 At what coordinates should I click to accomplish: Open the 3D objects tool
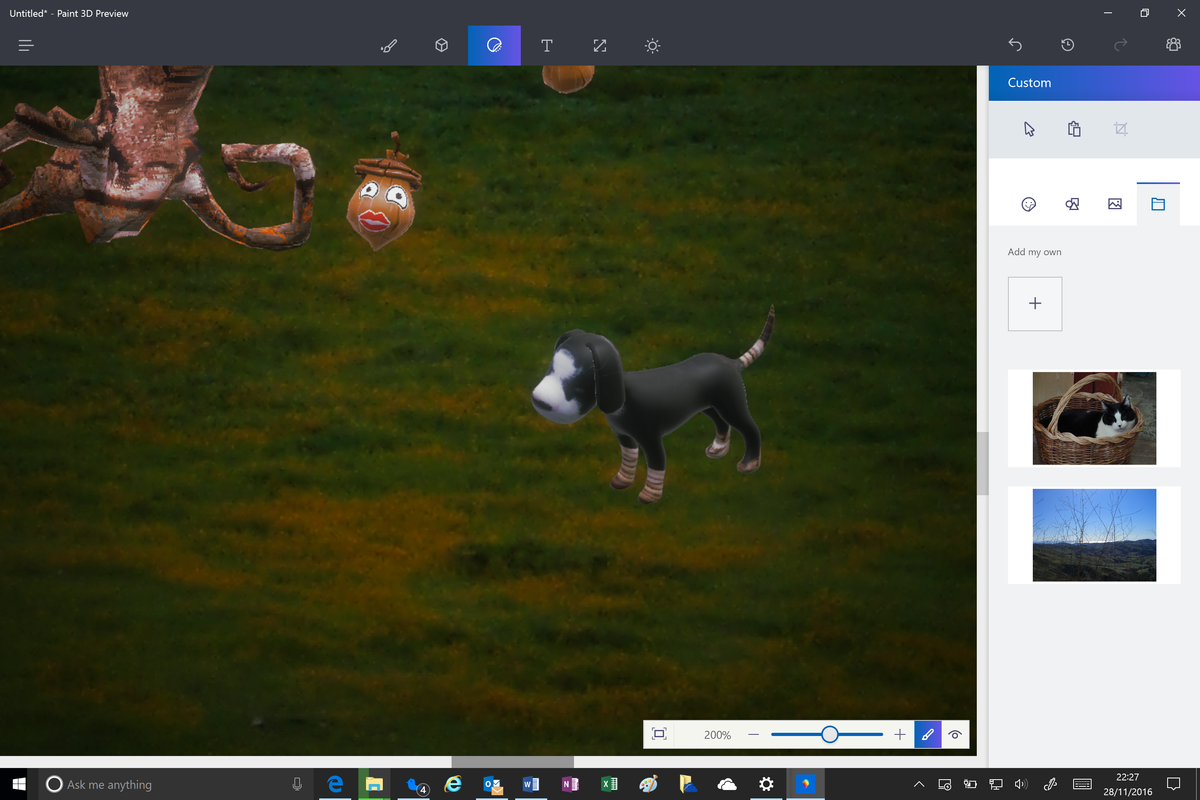[441, 45]
